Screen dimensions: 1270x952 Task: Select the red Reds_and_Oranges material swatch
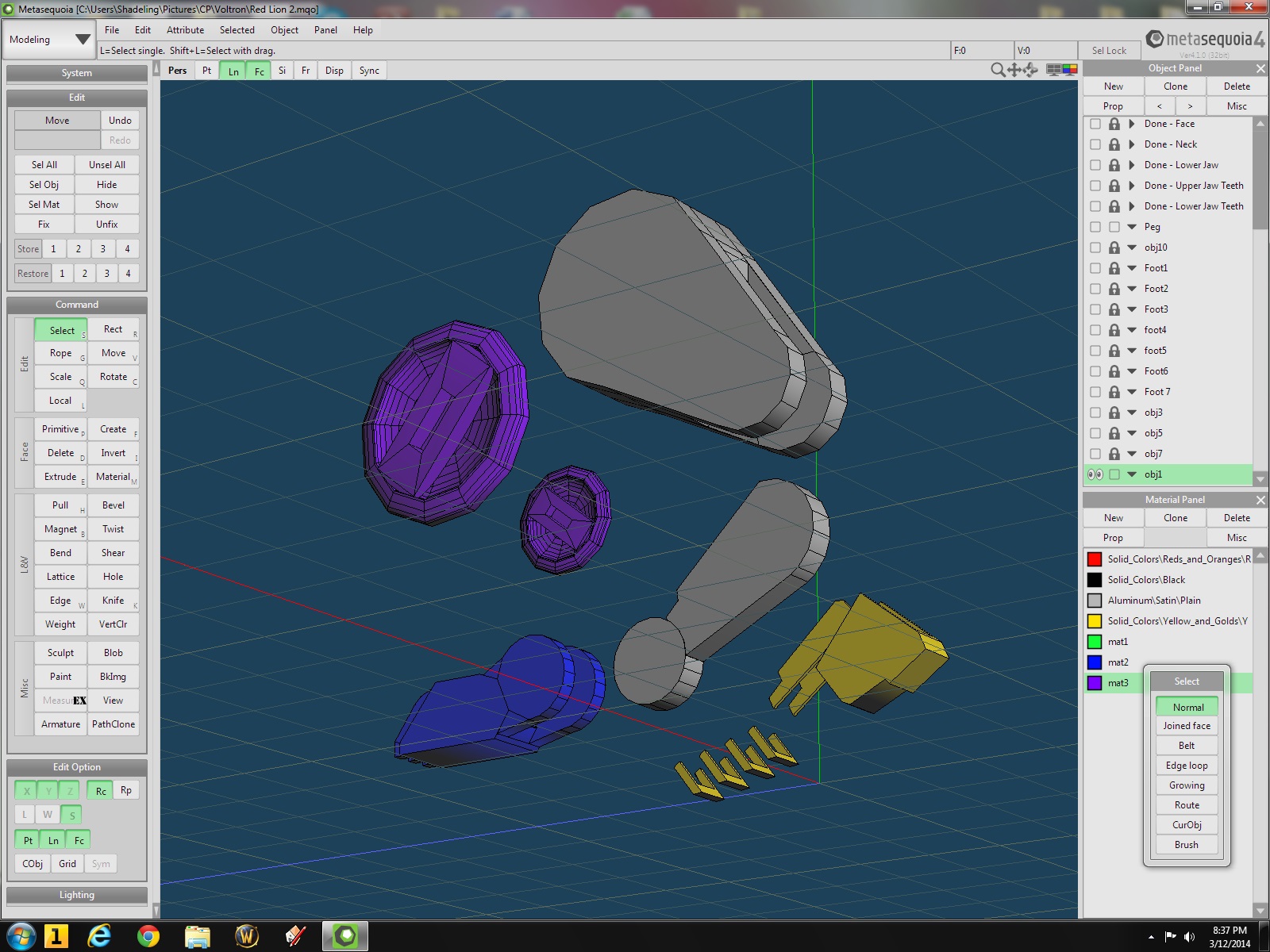pos(1095,559)
